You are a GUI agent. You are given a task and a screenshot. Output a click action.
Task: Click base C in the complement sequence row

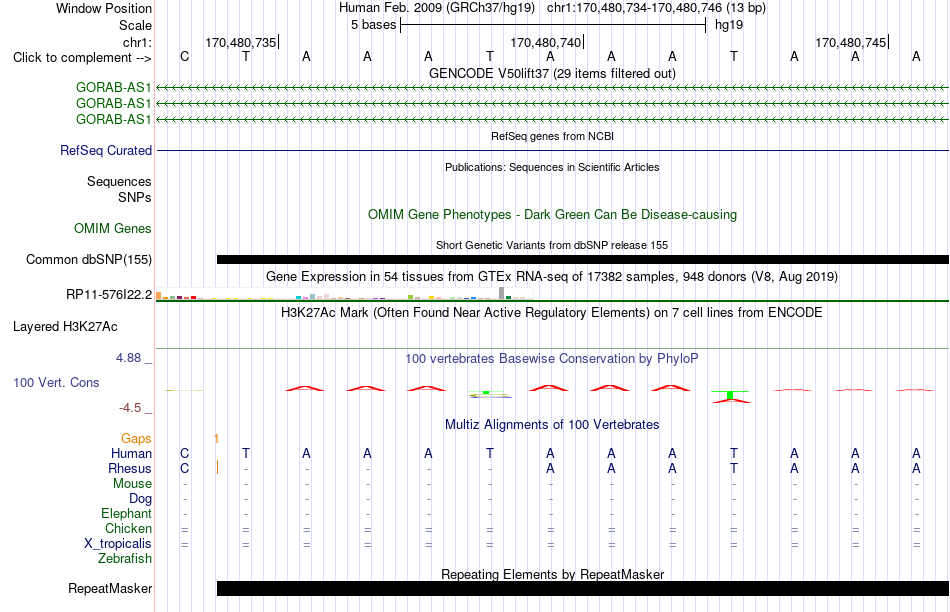pos(185,56)
